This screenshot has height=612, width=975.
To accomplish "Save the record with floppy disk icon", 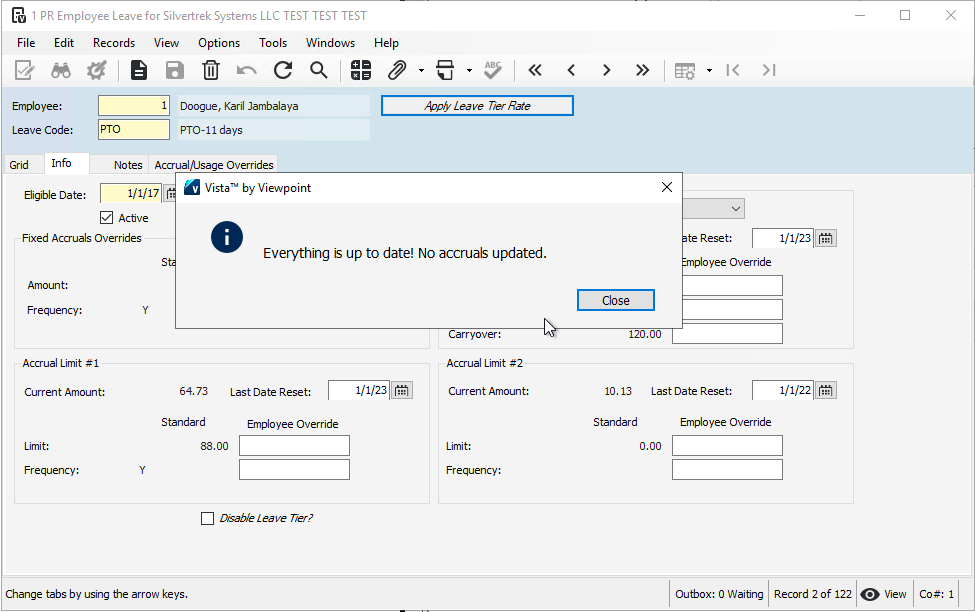I will (175, 70).
